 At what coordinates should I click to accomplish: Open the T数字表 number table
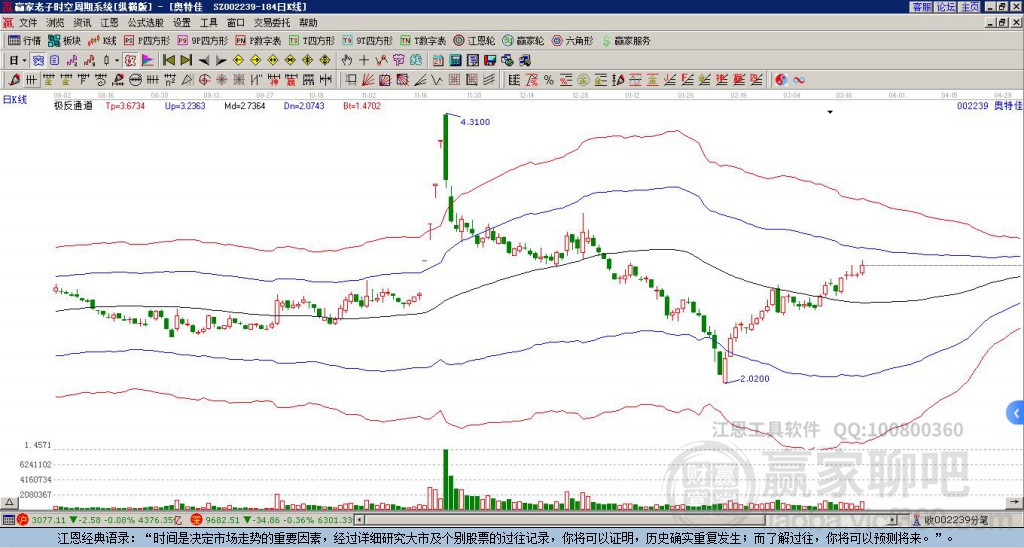click(x=423, y=40)
